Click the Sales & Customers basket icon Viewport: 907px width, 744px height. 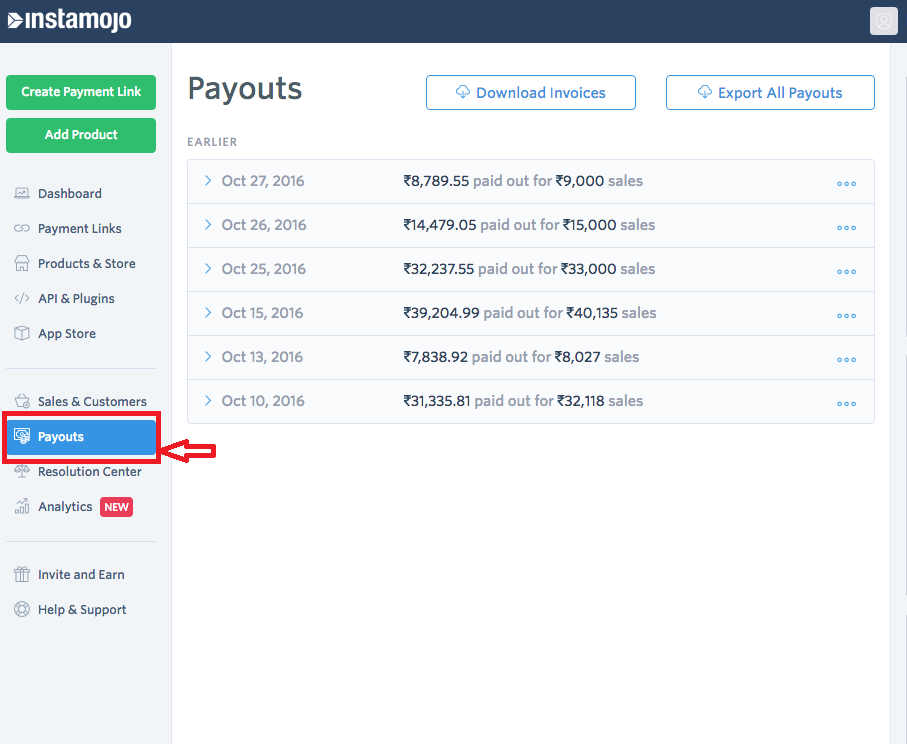tap(22, 401)
